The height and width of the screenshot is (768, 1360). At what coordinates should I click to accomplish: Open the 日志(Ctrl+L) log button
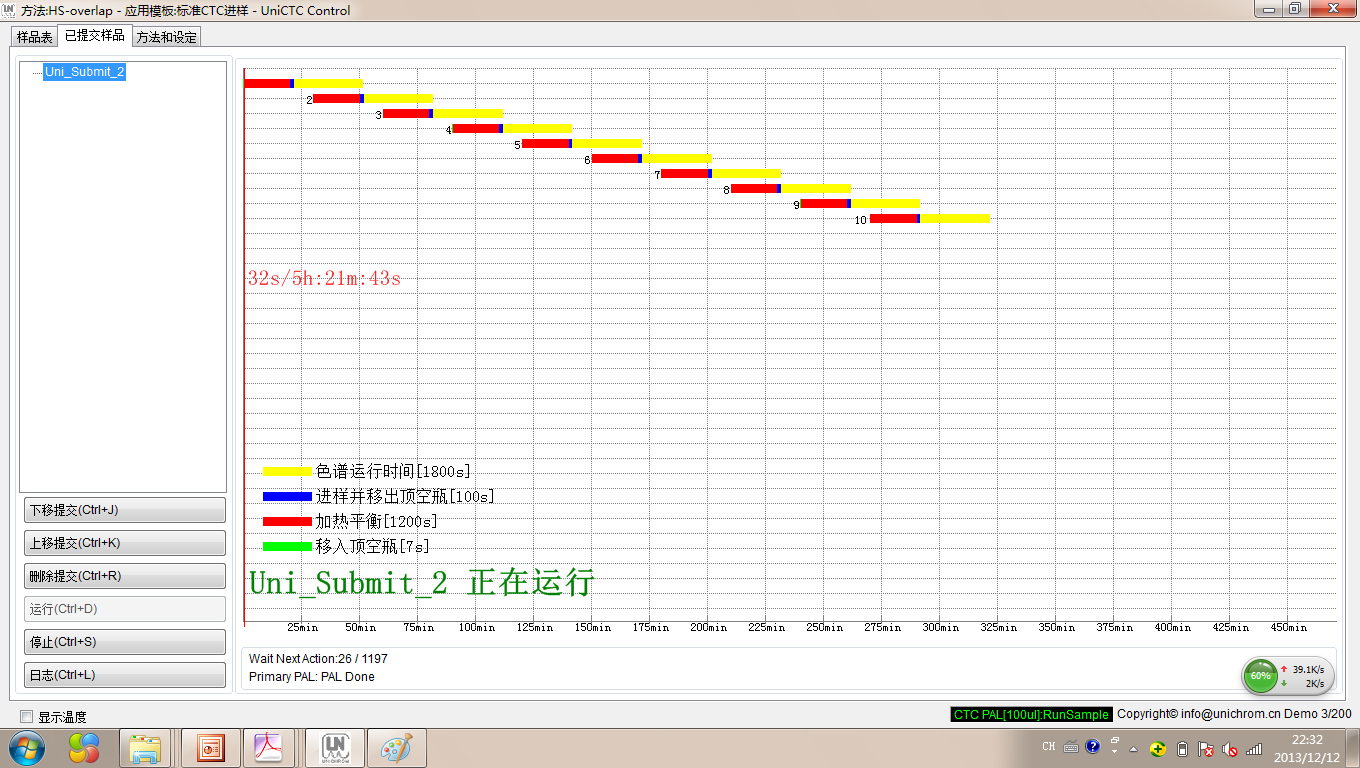click(x=125, y=675)
